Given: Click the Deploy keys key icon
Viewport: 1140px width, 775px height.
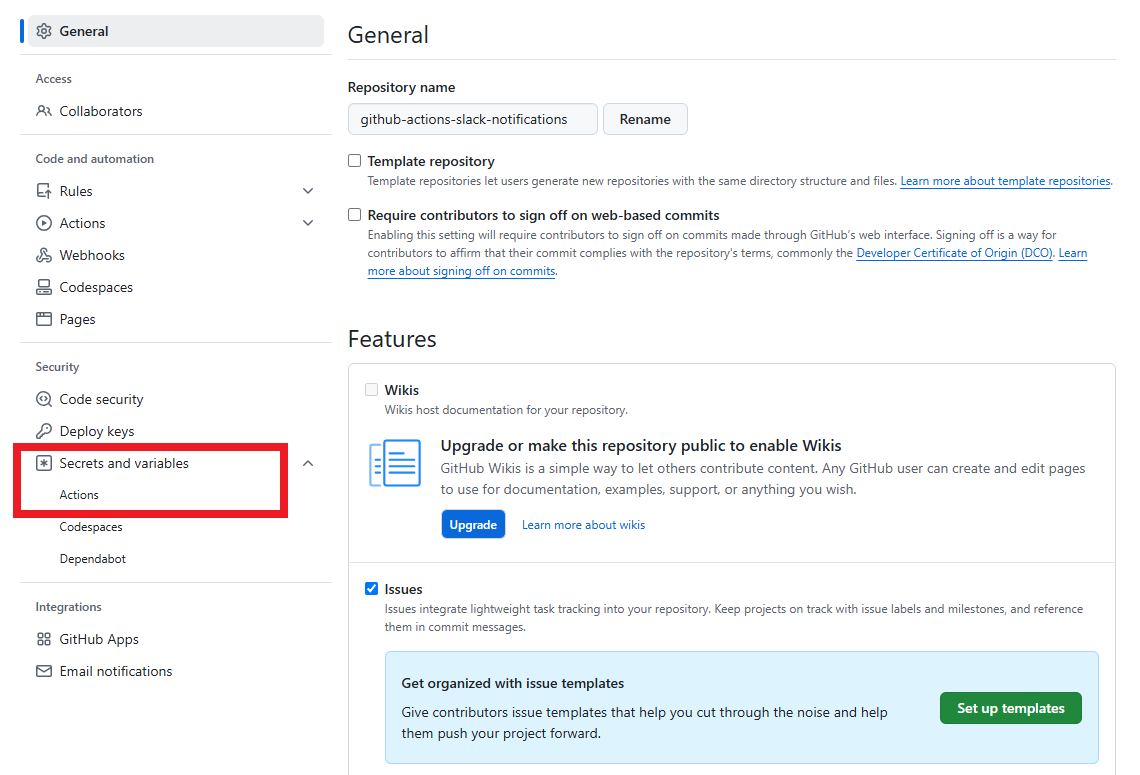Looking at the screenshot, I should click(44, 431).
